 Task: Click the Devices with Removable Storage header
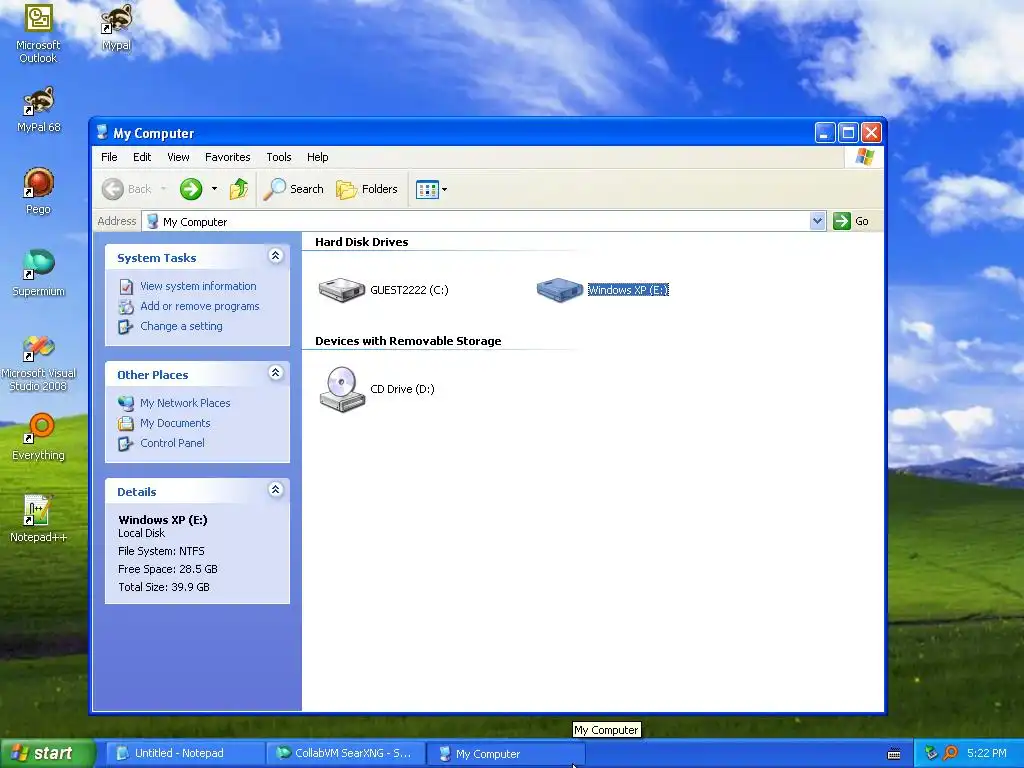pyautogui.click(x=408, y=341)
